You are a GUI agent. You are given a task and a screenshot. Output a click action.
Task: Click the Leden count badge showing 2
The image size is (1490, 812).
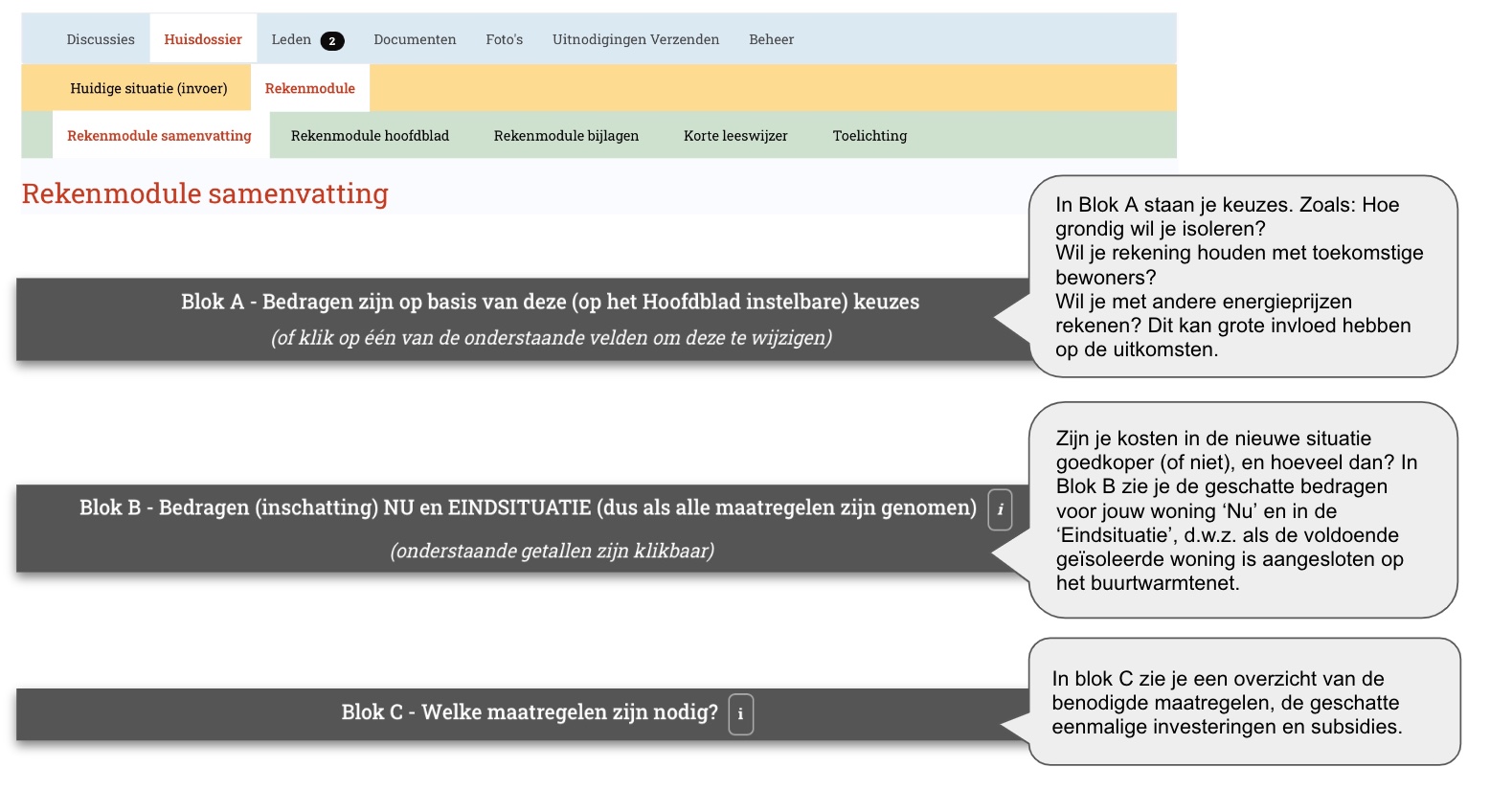[x=332, y=40]
